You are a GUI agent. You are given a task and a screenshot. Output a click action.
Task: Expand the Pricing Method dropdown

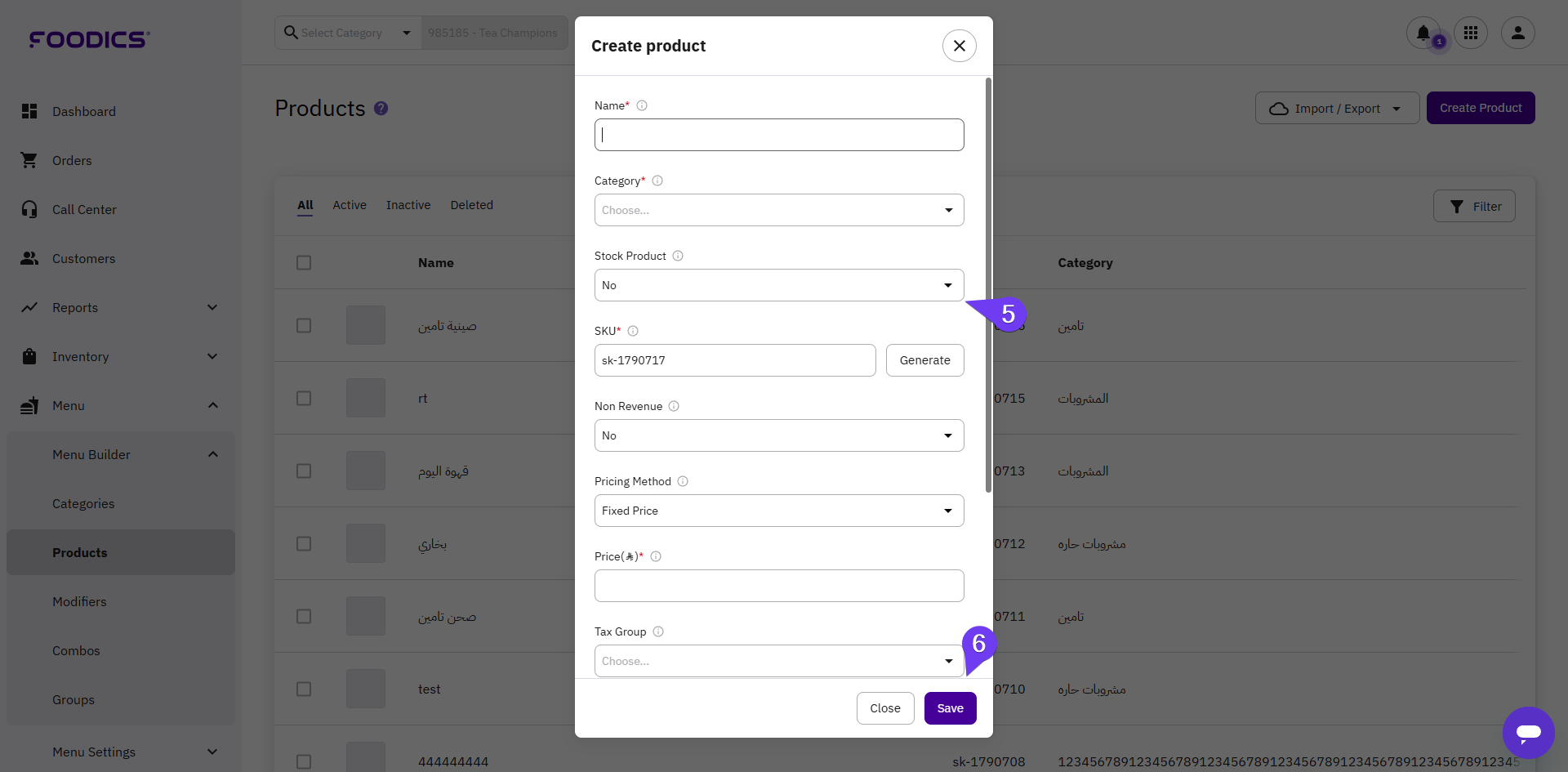click(779, 511)
